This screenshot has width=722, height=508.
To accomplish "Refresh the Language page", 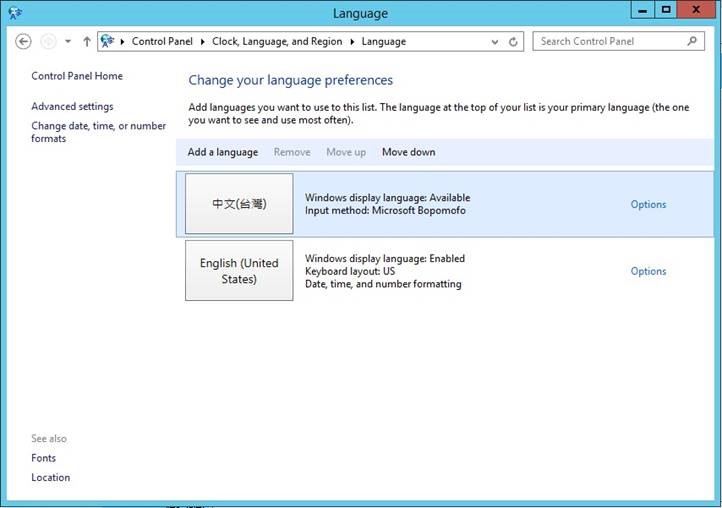I will pos(513,42).
